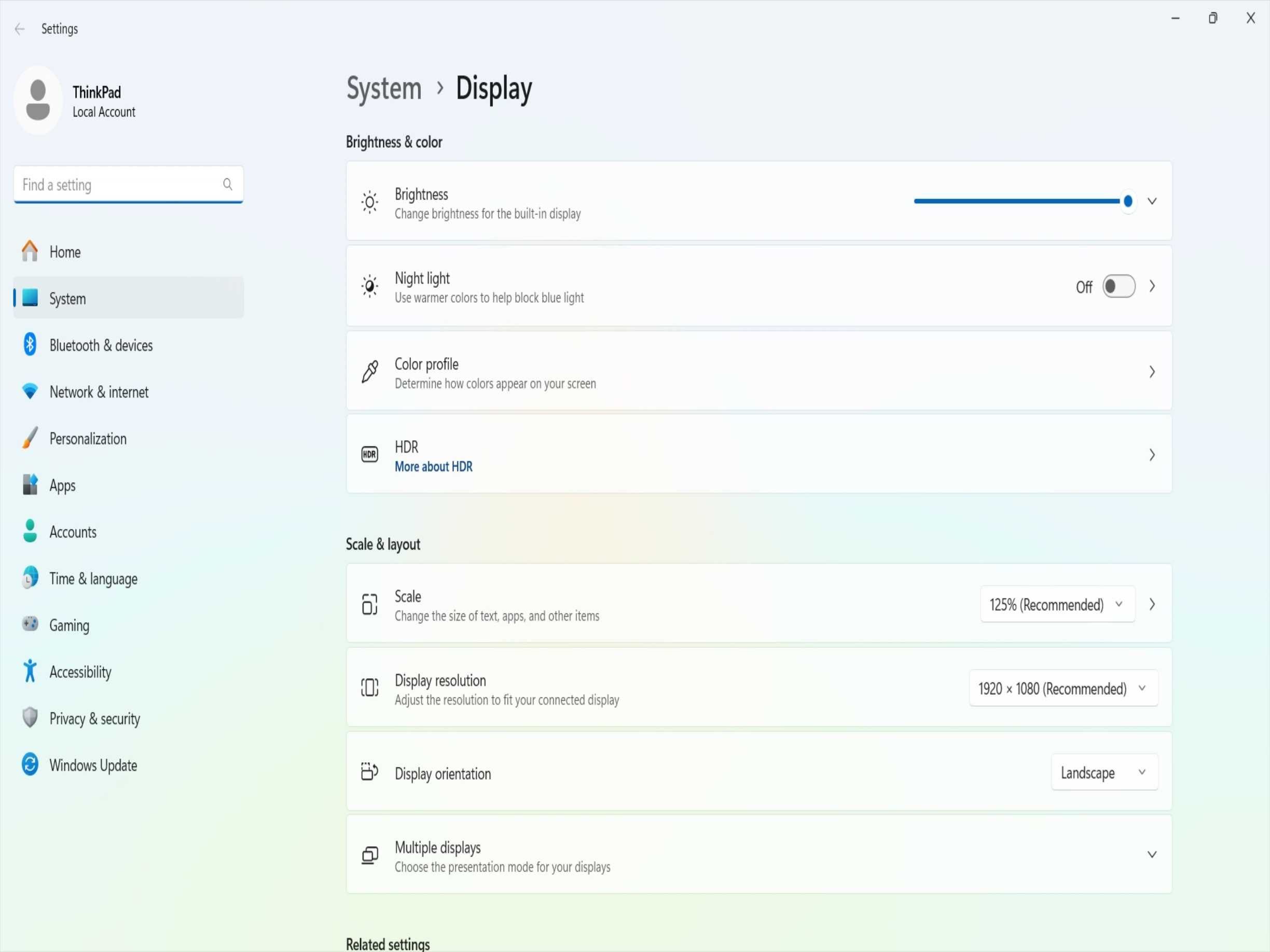Click System in the breadcrumb

click(x=384, y=89)
